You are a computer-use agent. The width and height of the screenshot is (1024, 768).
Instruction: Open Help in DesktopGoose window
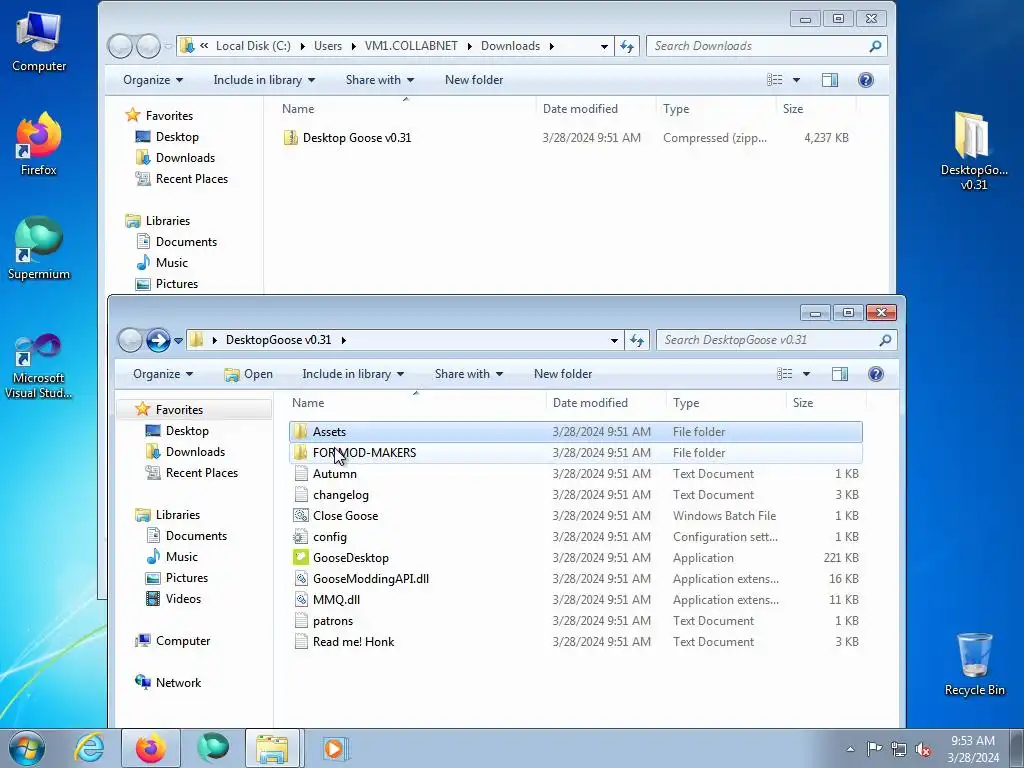[876, 374]
